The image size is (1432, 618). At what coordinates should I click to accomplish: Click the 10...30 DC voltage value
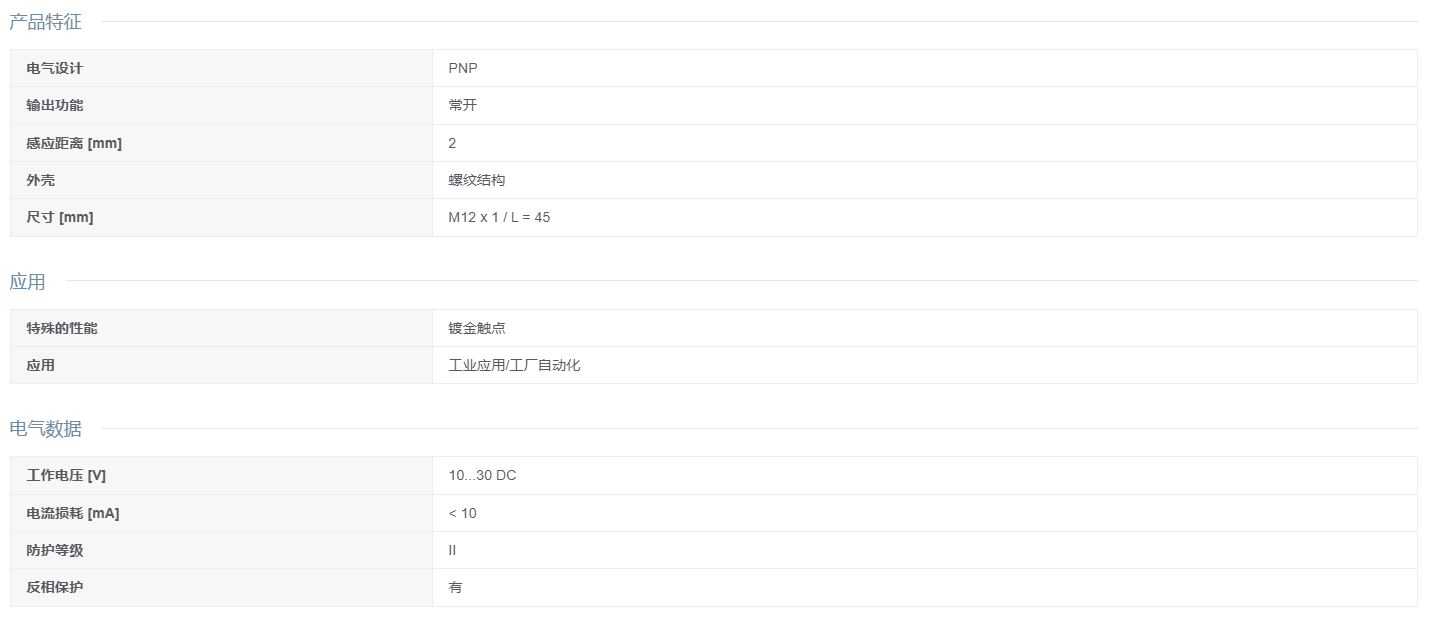pyautogui.click(x=482, y=475)
